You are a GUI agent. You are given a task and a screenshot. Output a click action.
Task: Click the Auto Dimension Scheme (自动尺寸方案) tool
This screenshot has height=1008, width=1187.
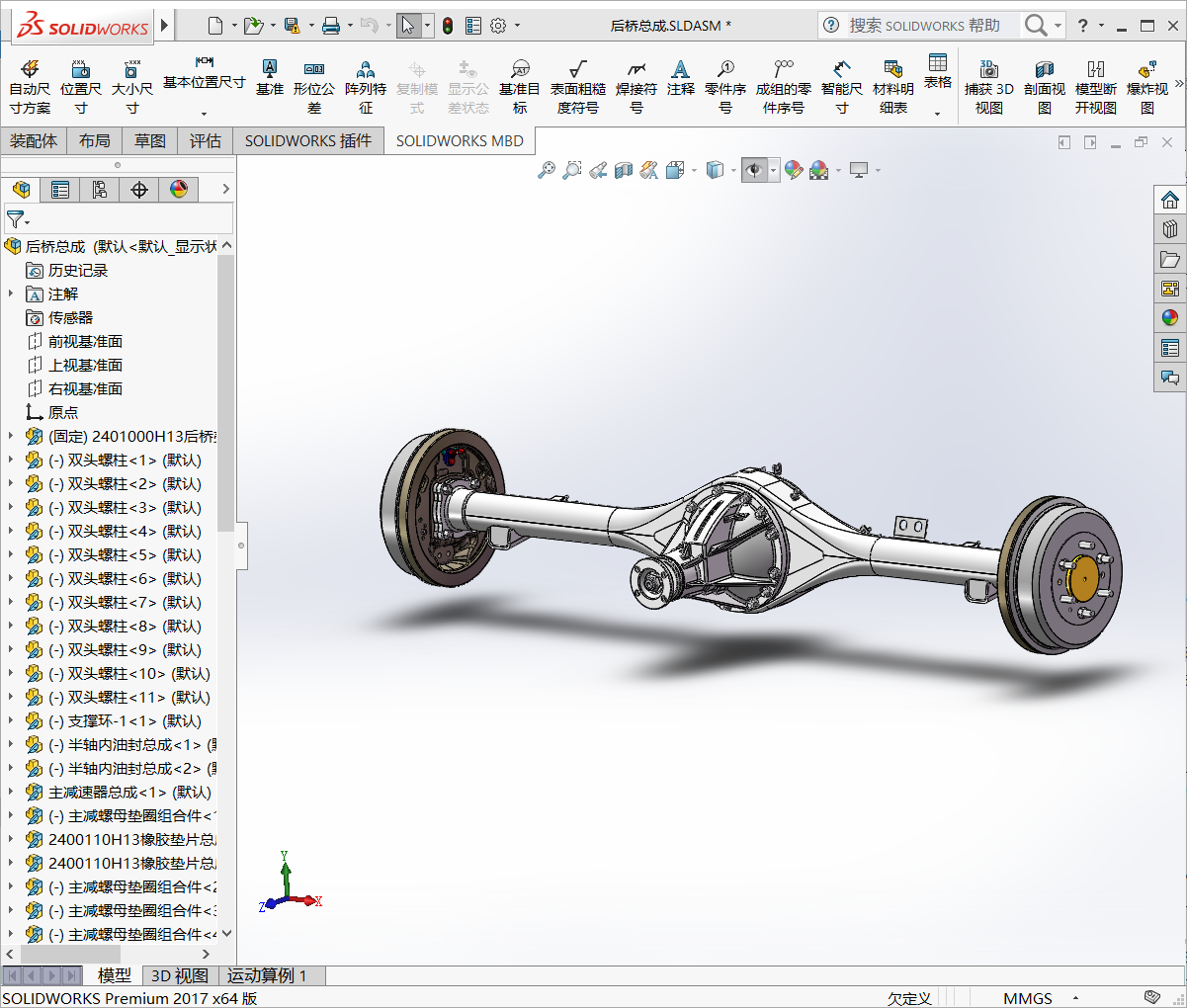[x=30, y=86]
